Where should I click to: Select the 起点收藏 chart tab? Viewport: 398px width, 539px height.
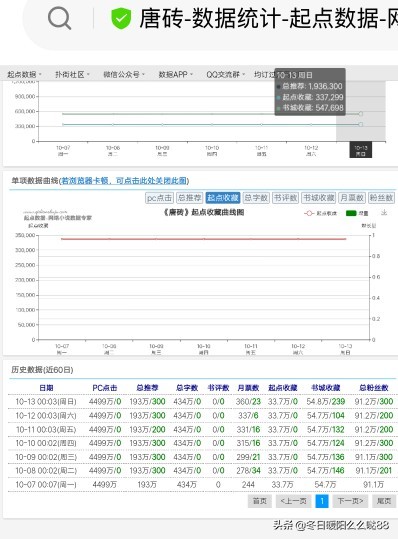pyautogui.click(x=223, y=198)
